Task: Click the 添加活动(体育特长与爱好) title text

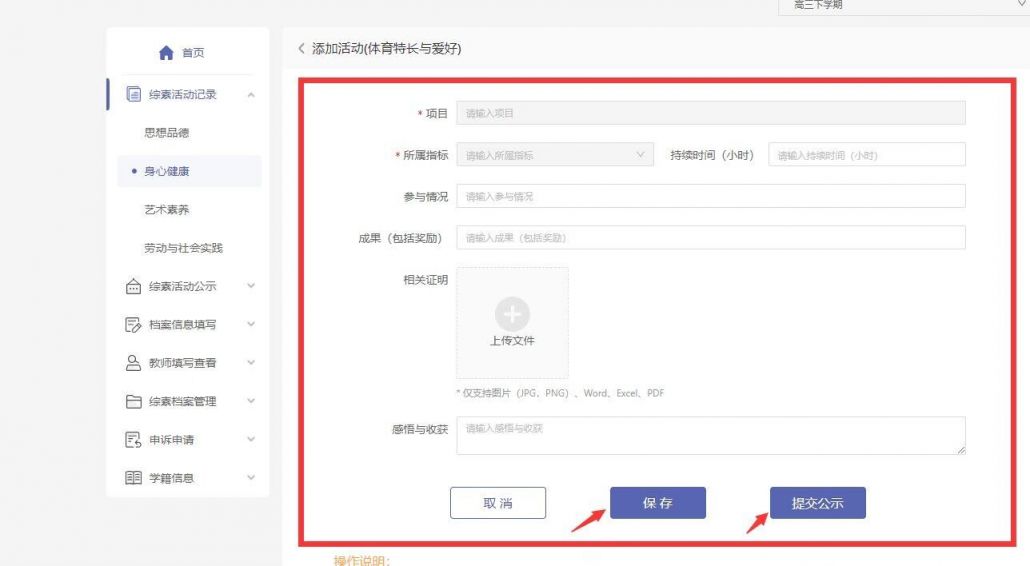Action: click(x=386, y=49)
